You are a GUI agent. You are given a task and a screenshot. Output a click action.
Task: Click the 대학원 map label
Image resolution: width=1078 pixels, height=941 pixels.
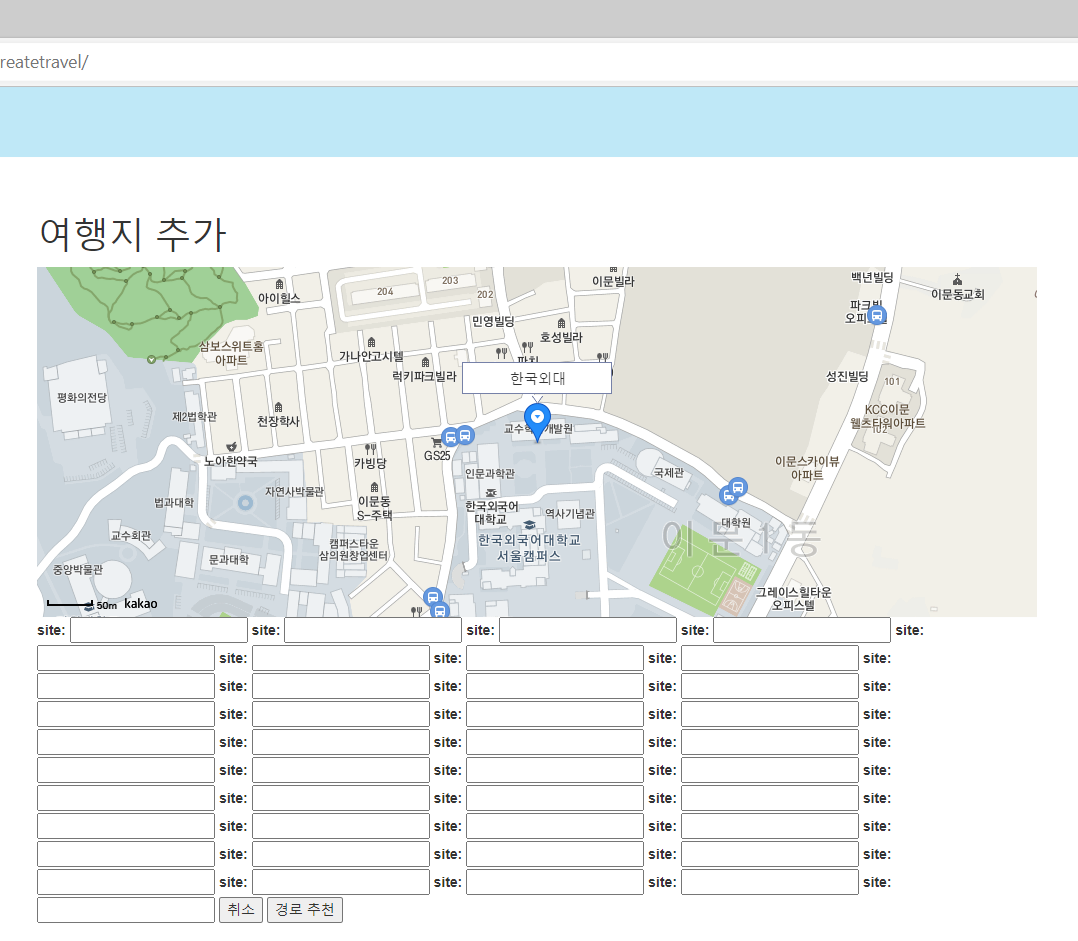tap(736, 522)
